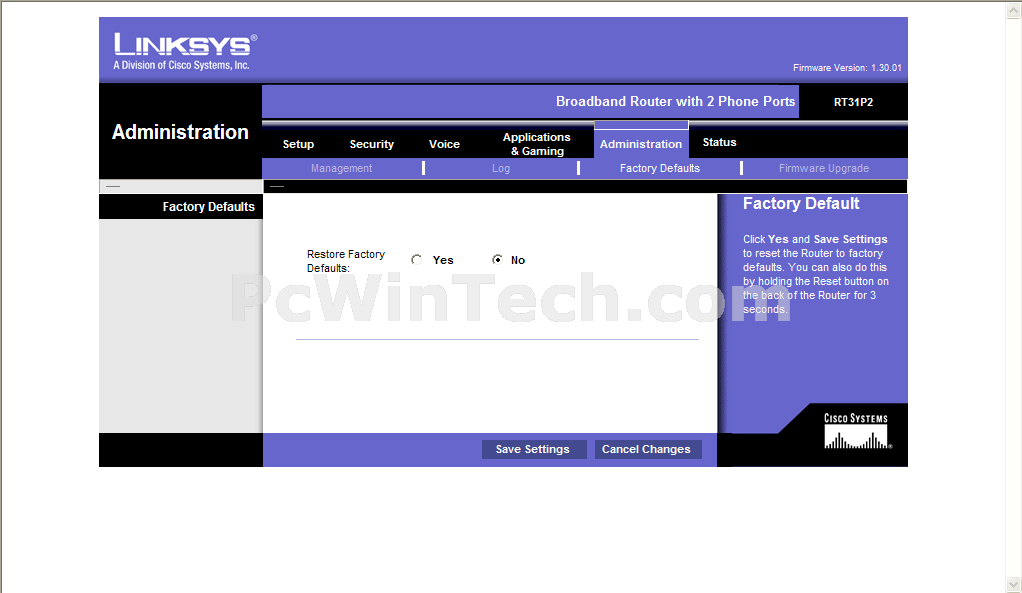This screenshot has height=593, width=1022.
Task: Select the Administration tab
Action: click(x=641, y=144)
